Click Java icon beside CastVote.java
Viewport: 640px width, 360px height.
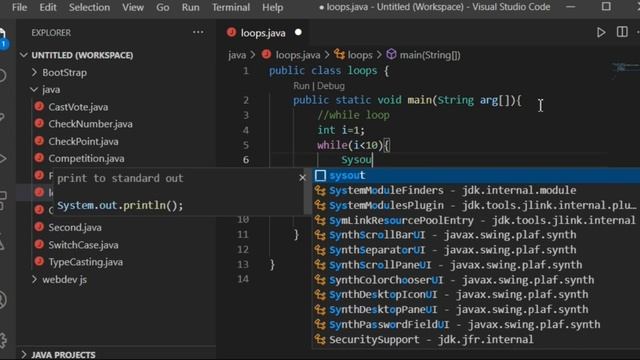[x=39, y=107]
